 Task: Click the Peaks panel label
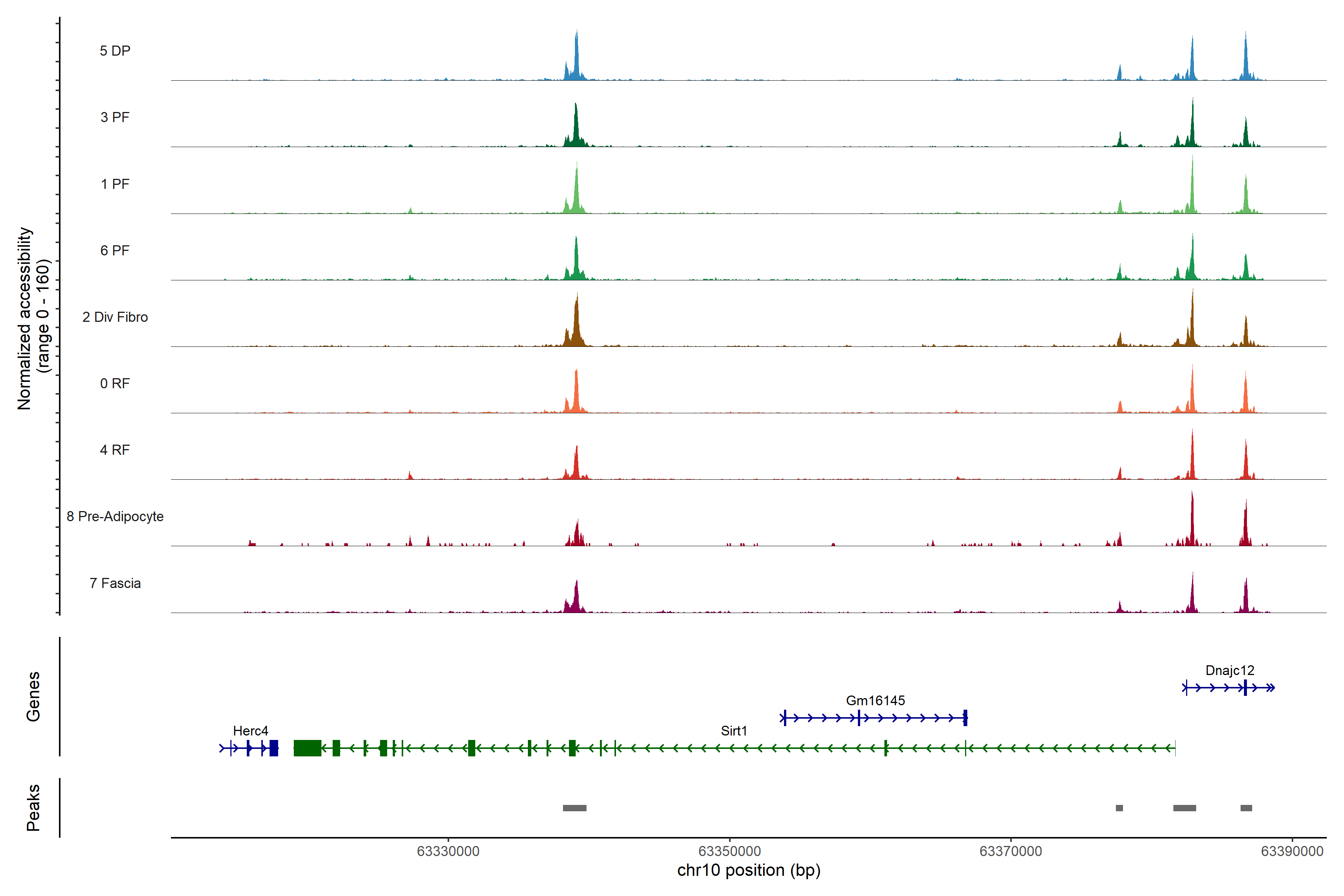33,808
